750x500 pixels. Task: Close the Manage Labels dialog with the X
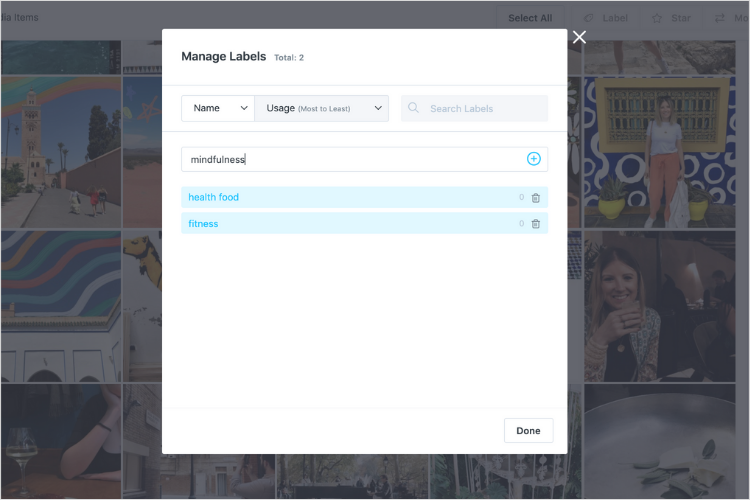(579, 37)
